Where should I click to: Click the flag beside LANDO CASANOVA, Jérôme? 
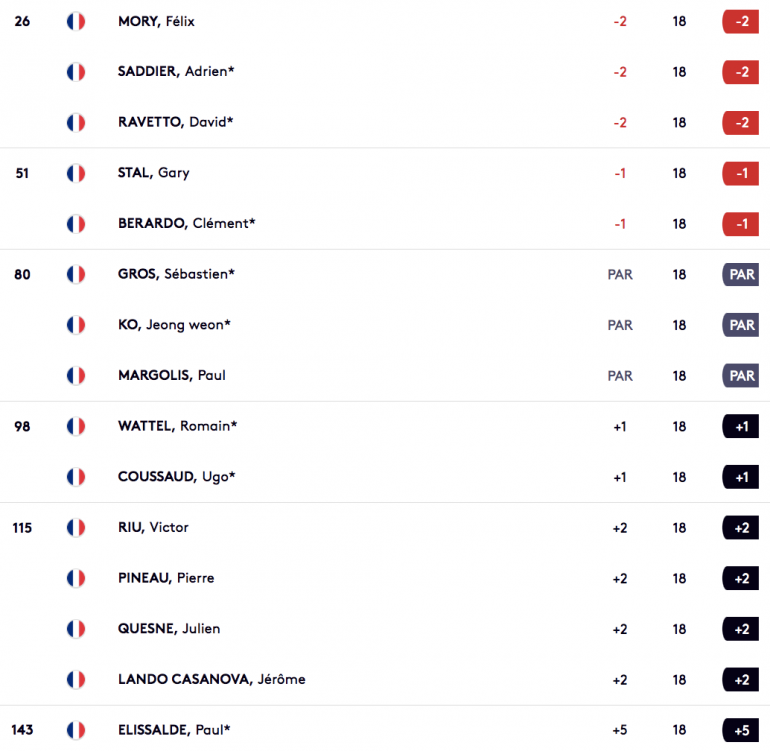[x=76, y=679]
